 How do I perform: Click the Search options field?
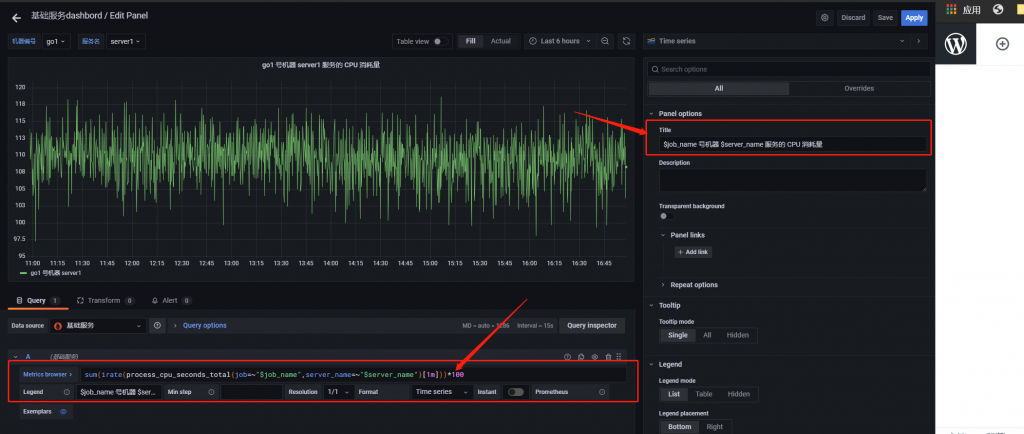click(789, 69)
